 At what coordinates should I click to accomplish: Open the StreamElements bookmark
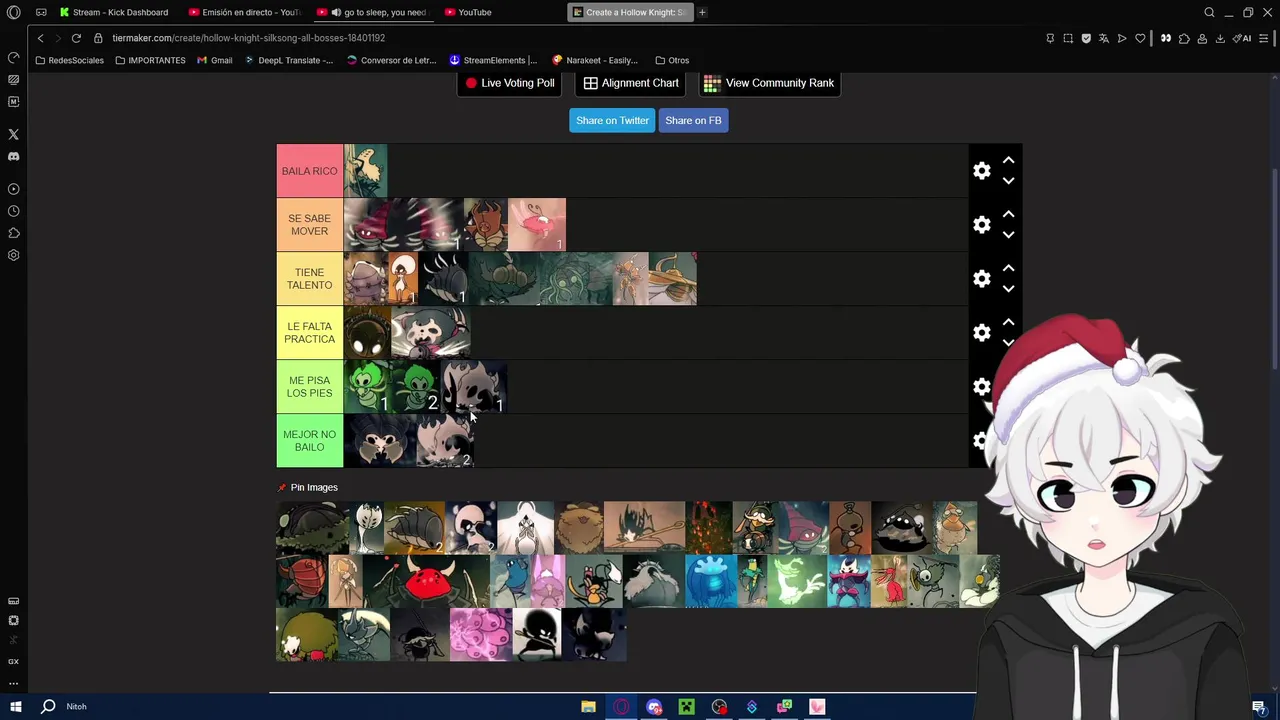[x=493, y=60]
